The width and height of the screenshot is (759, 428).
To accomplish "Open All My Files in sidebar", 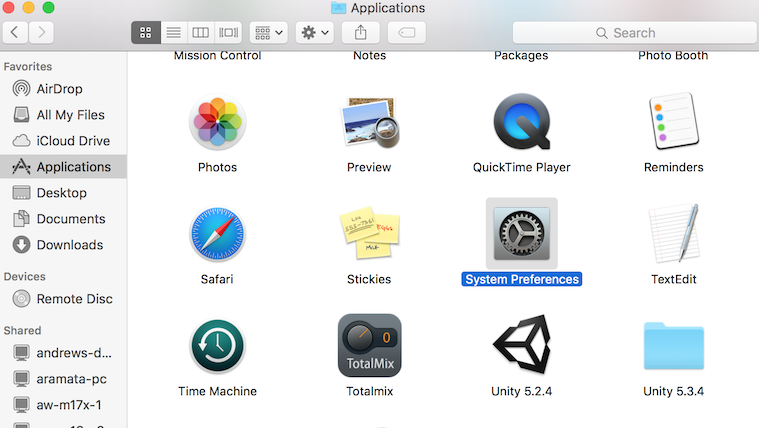I will point(63,115).
